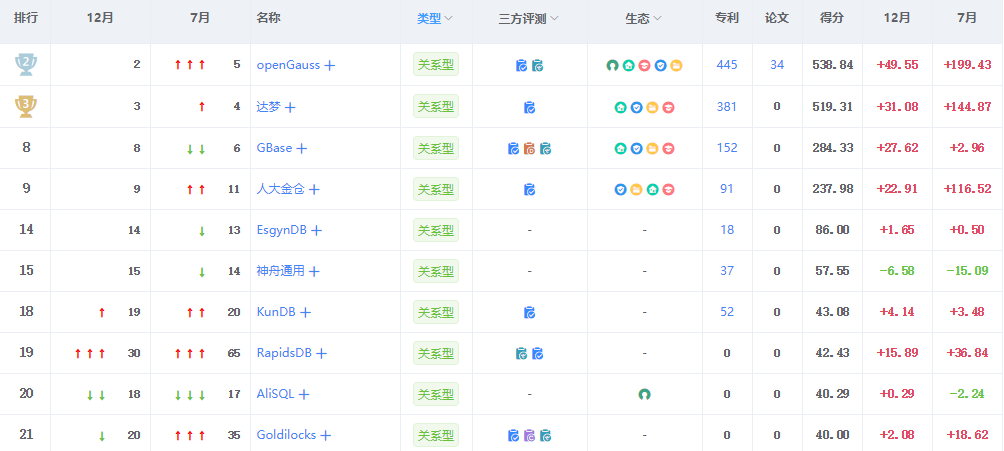Screen dimensions: 1004x451
Task: Click the evaluation badge icon in 人大金仓 row
Action: pyautogui.click(x=529, y=189)
